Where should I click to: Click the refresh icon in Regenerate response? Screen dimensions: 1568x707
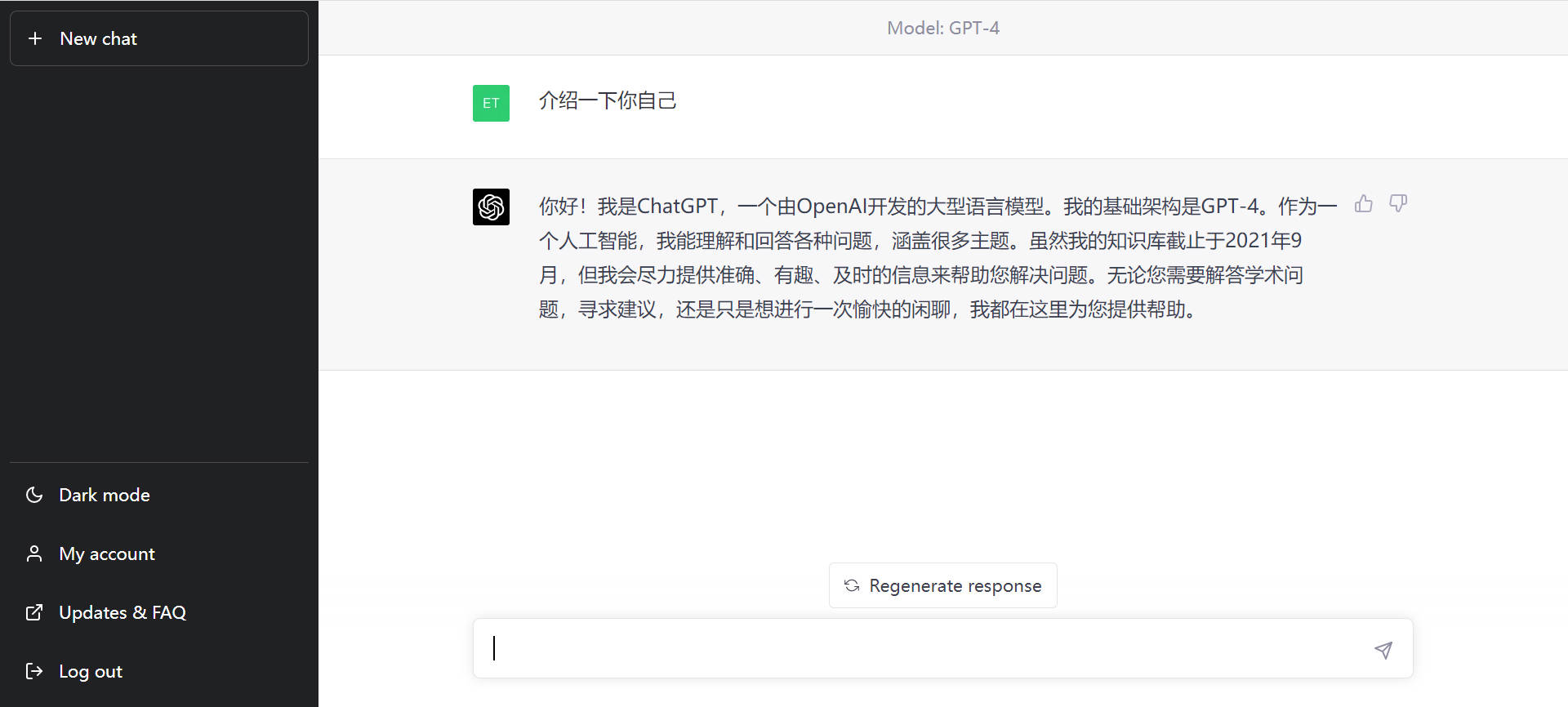click(852, 585)
